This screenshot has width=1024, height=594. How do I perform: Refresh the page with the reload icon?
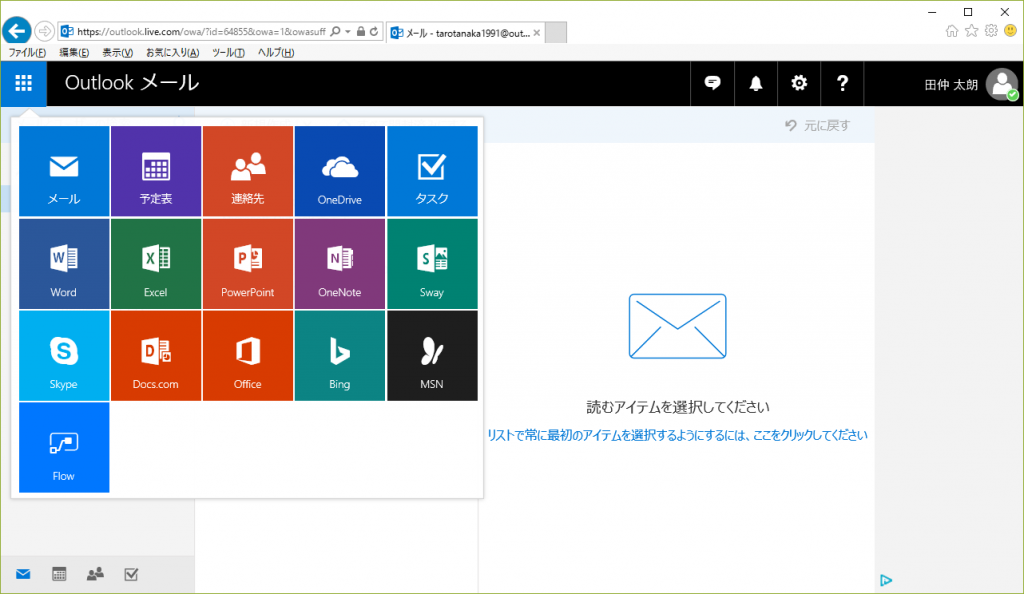click(x=374, y=31)
